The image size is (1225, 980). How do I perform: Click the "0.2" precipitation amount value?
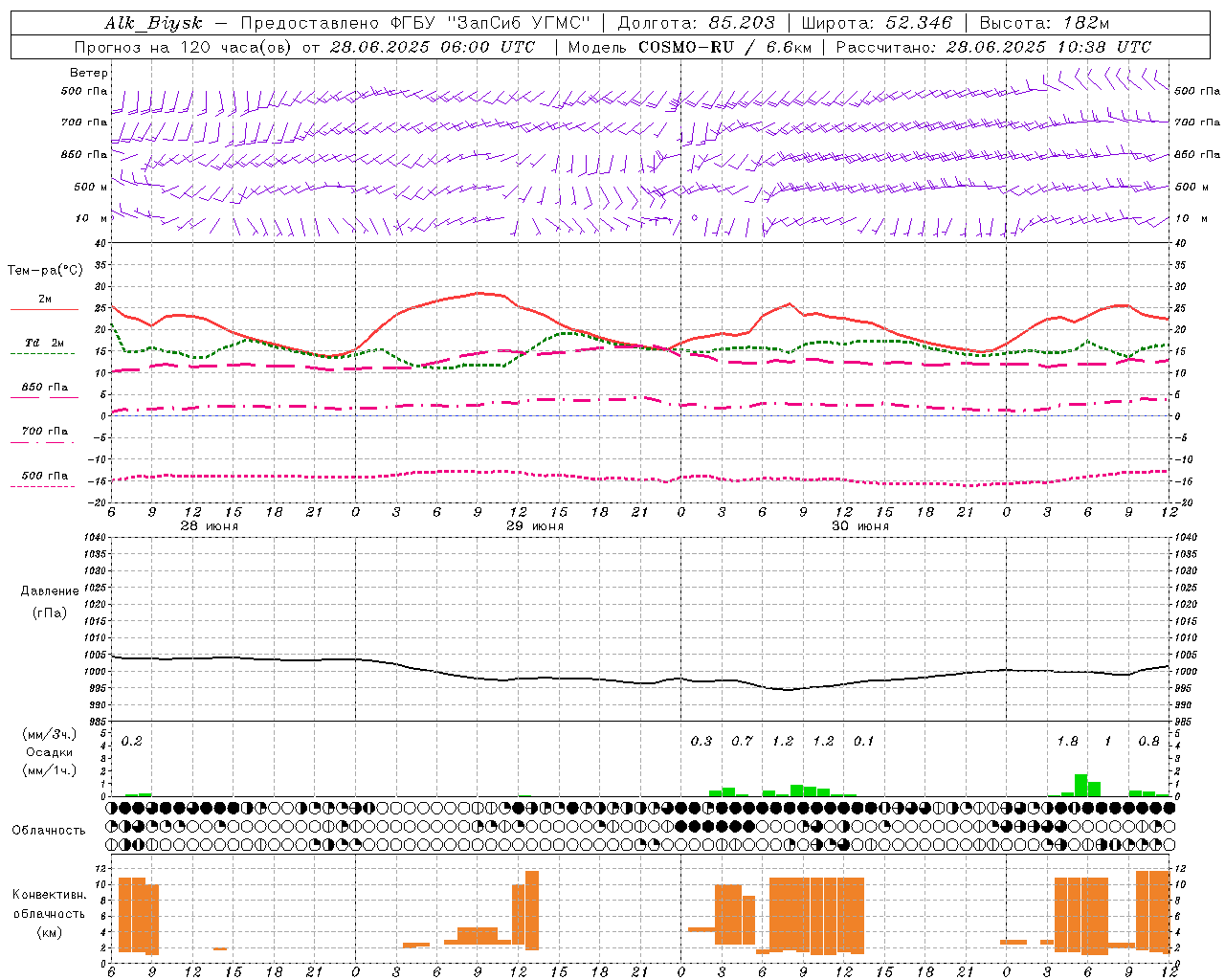click(132, 741)
